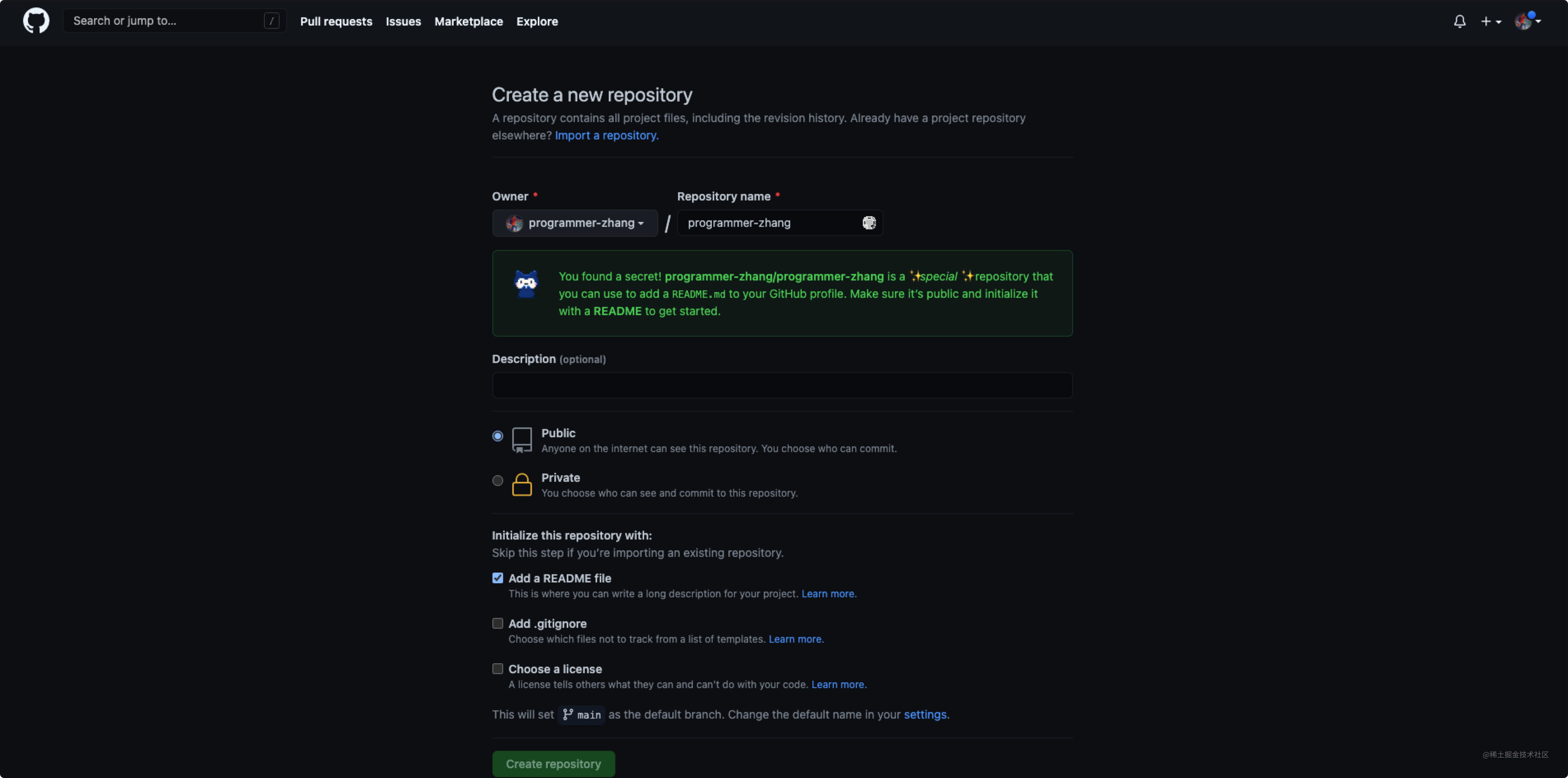
Task: Open Learn more link for .gitignore
Action: point(796,639)
